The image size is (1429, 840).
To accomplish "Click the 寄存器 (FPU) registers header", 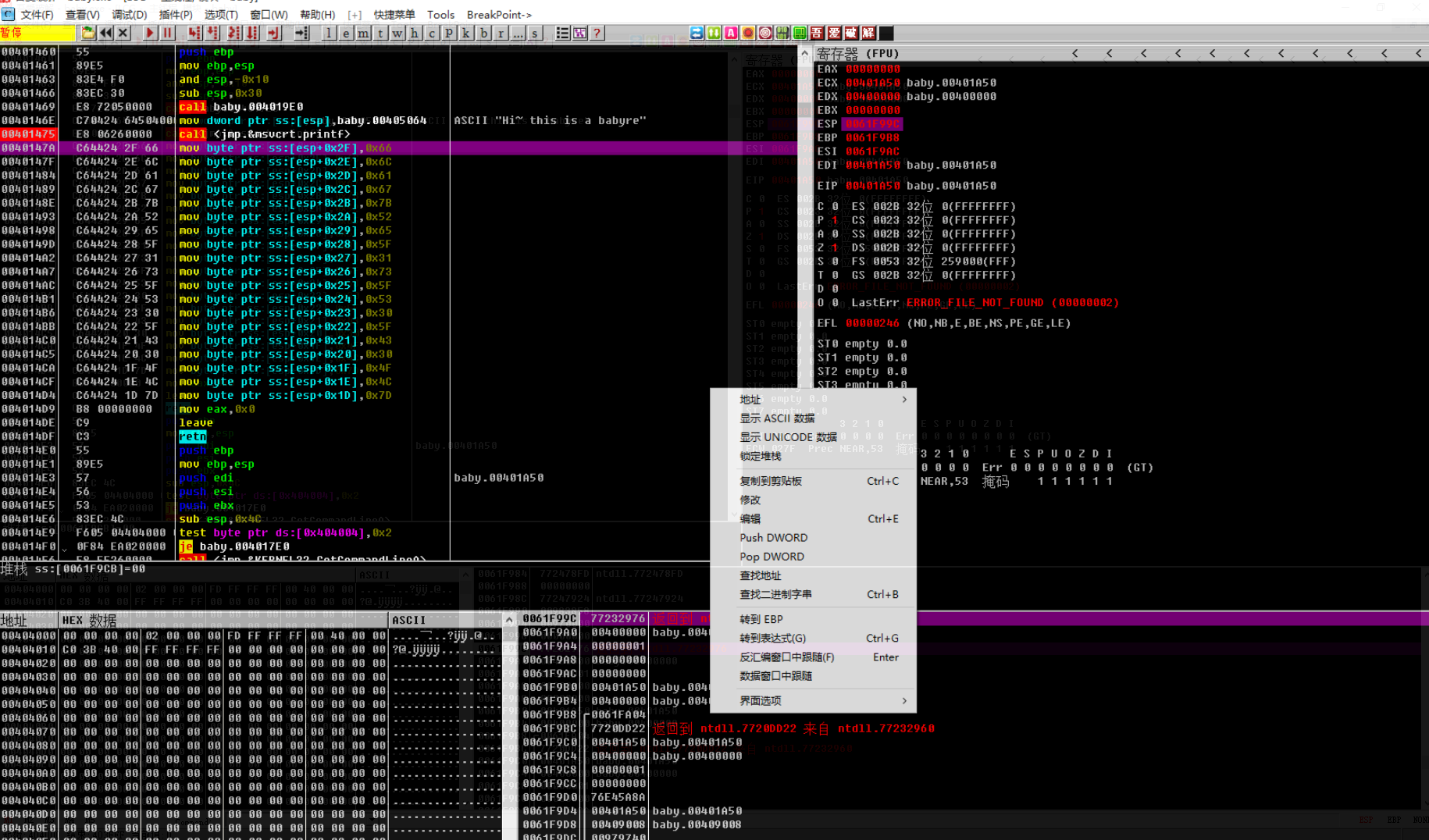I will point(857,54).
